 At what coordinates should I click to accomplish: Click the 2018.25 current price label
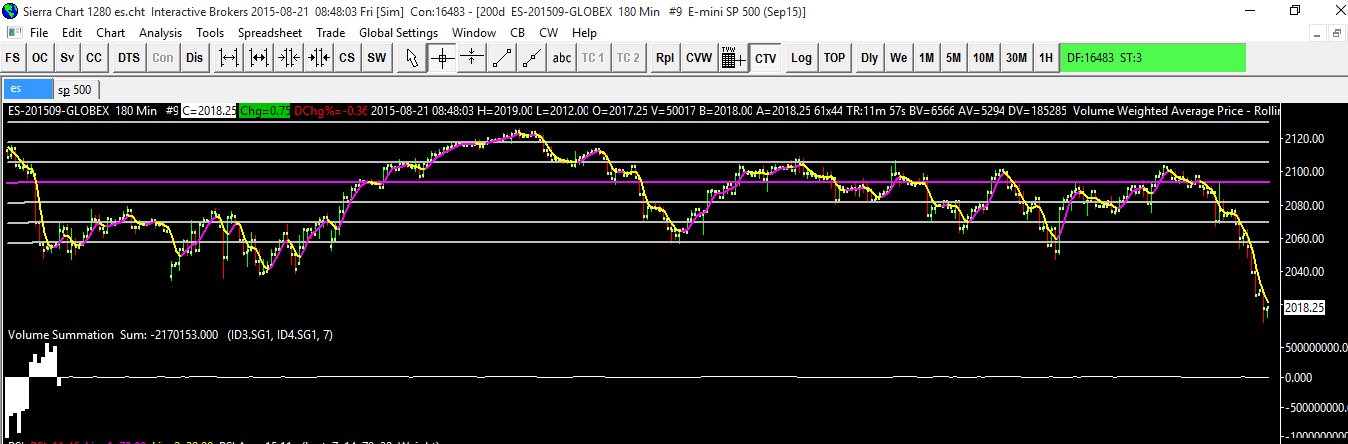point(1304,309)
